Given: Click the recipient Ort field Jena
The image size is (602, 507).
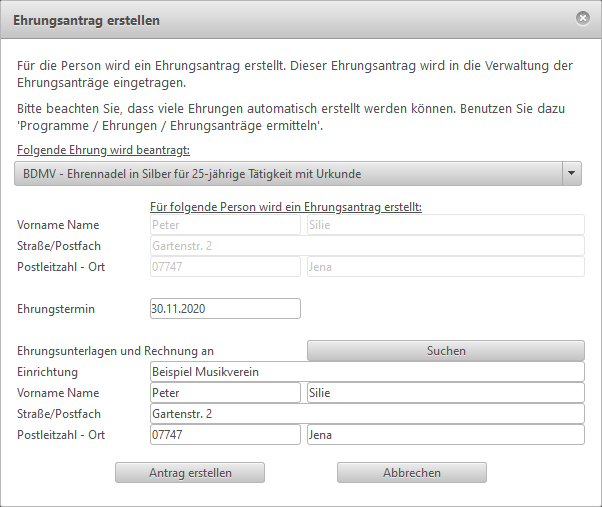Looking at the screenshot, I should [446, 434].
